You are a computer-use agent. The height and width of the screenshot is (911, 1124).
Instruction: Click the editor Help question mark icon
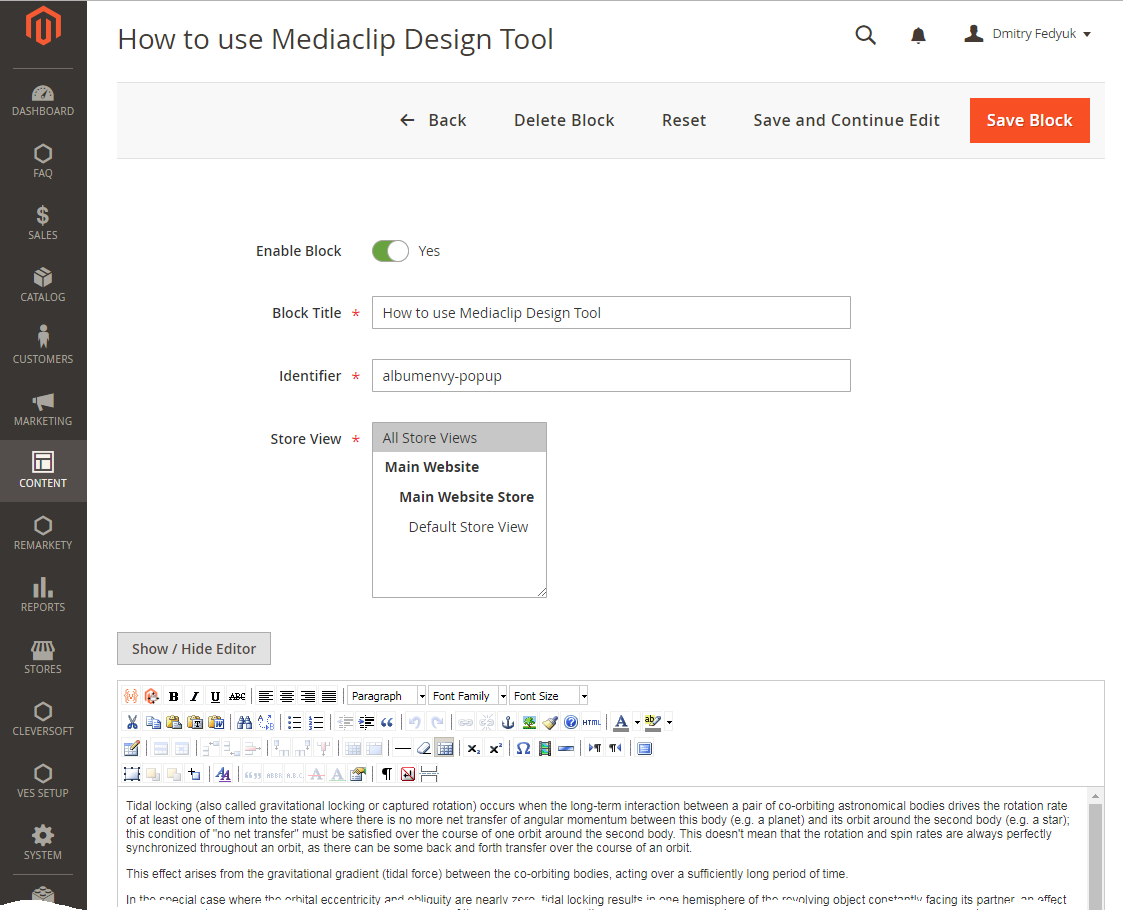571,722
